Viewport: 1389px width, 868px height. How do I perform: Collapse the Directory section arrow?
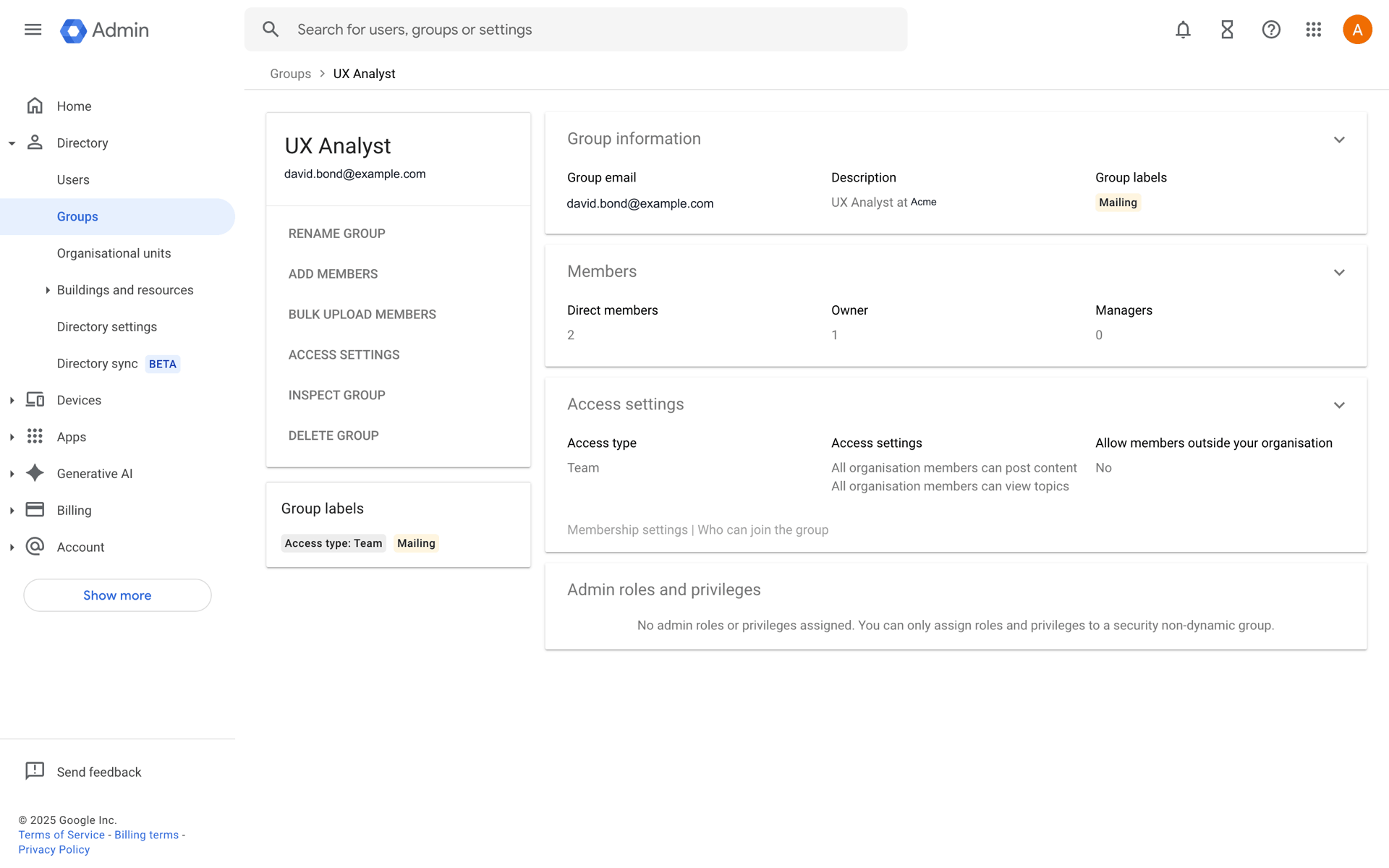[x=12, y=143]
